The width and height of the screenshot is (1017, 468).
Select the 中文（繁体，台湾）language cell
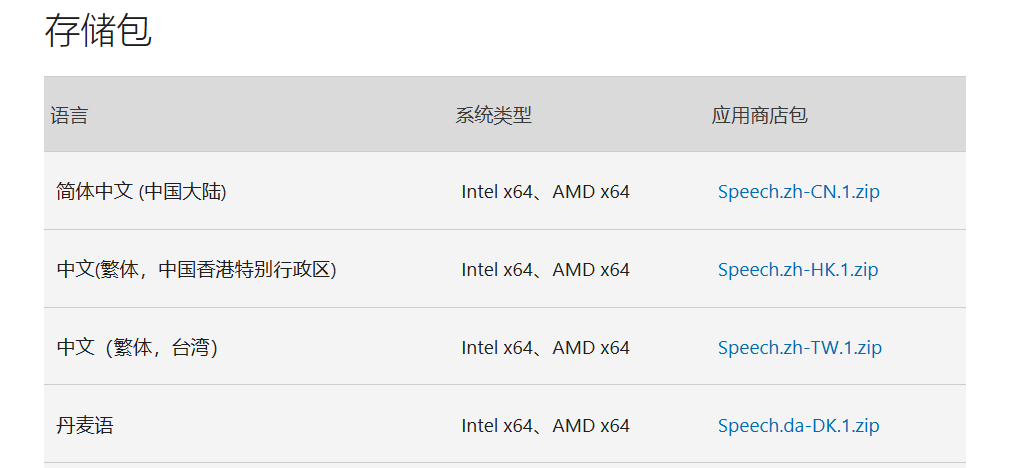(137, 348)
